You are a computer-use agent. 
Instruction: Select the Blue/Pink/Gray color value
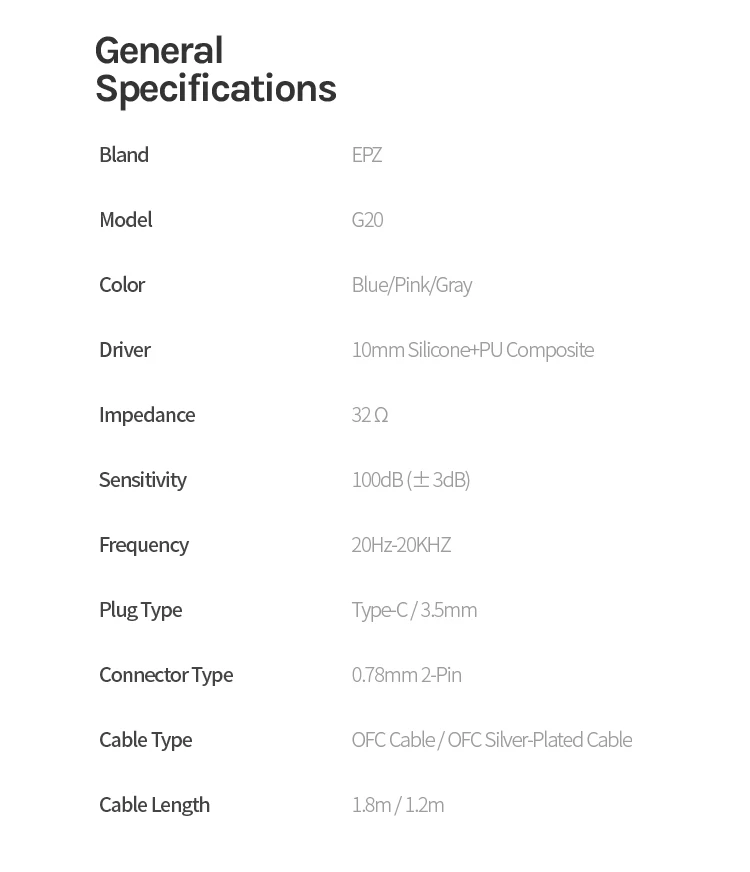click(x=411, y=285)
